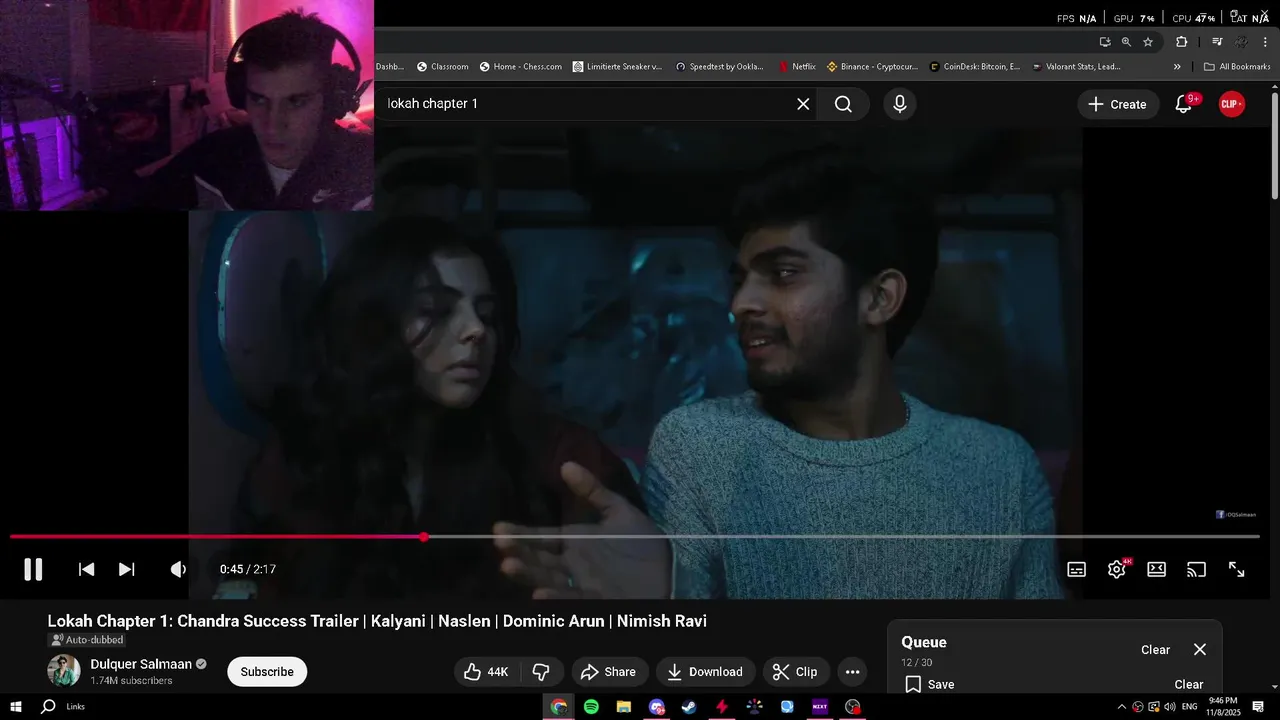Switch ENG input language
The height and width of the screenshot is (720, 1280).
click(x=1189, y=707)
